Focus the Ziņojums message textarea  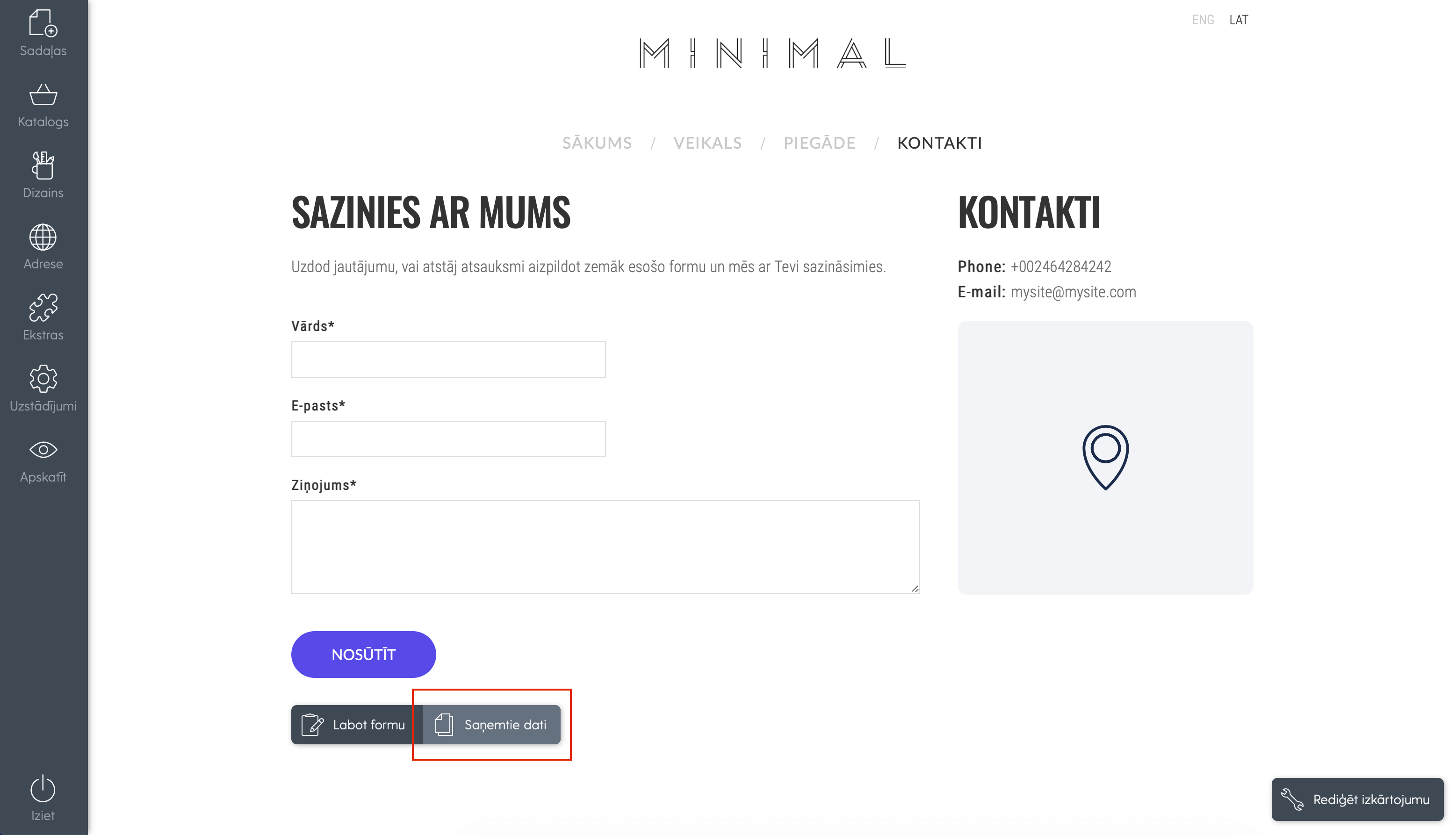pos(605,547)
